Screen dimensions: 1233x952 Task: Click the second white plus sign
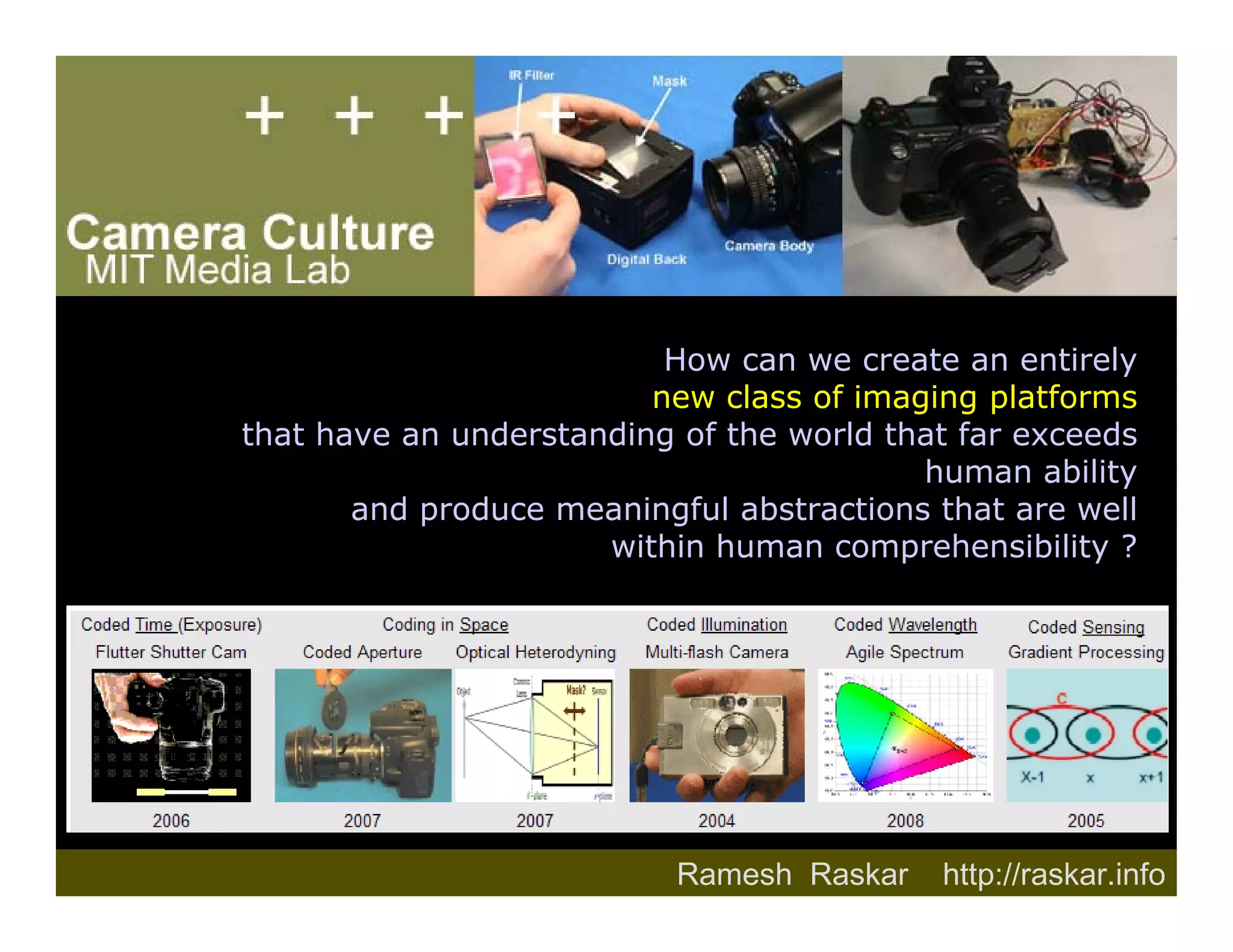tap(353, 115)
